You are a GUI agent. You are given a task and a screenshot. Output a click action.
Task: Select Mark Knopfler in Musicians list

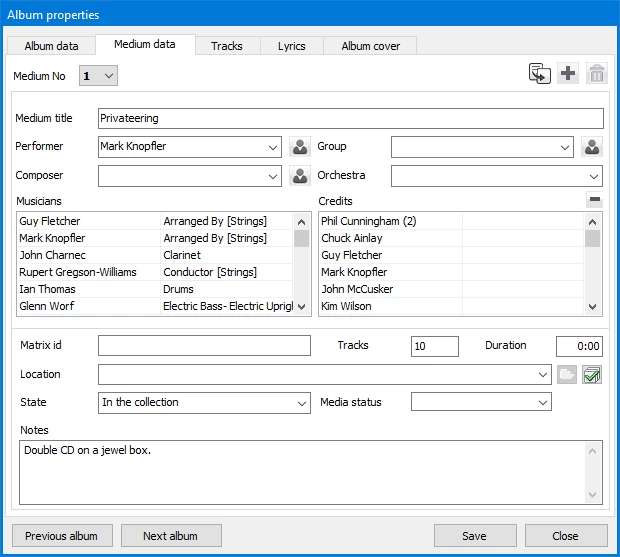(52, 238)
